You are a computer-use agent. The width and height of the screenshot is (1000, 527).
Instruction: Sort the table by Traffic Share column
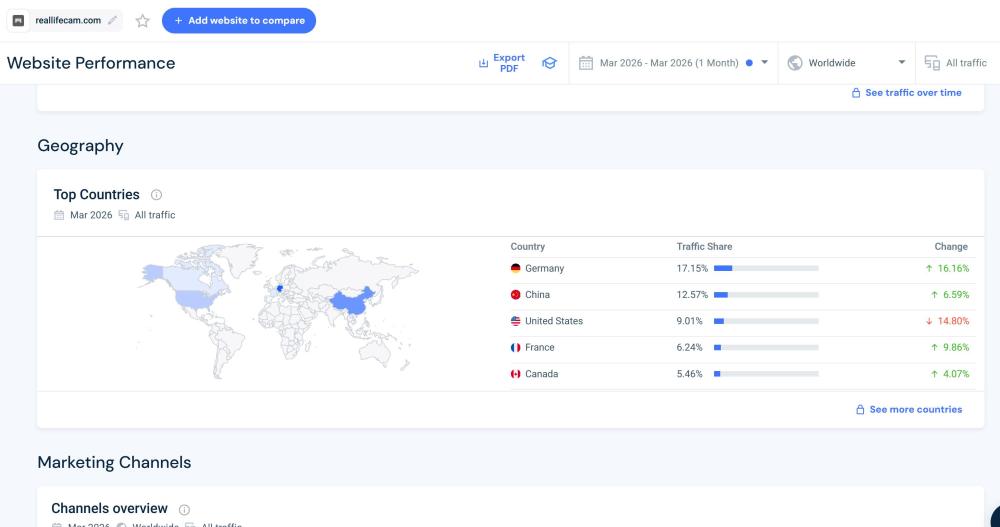(x=704, y=247)
